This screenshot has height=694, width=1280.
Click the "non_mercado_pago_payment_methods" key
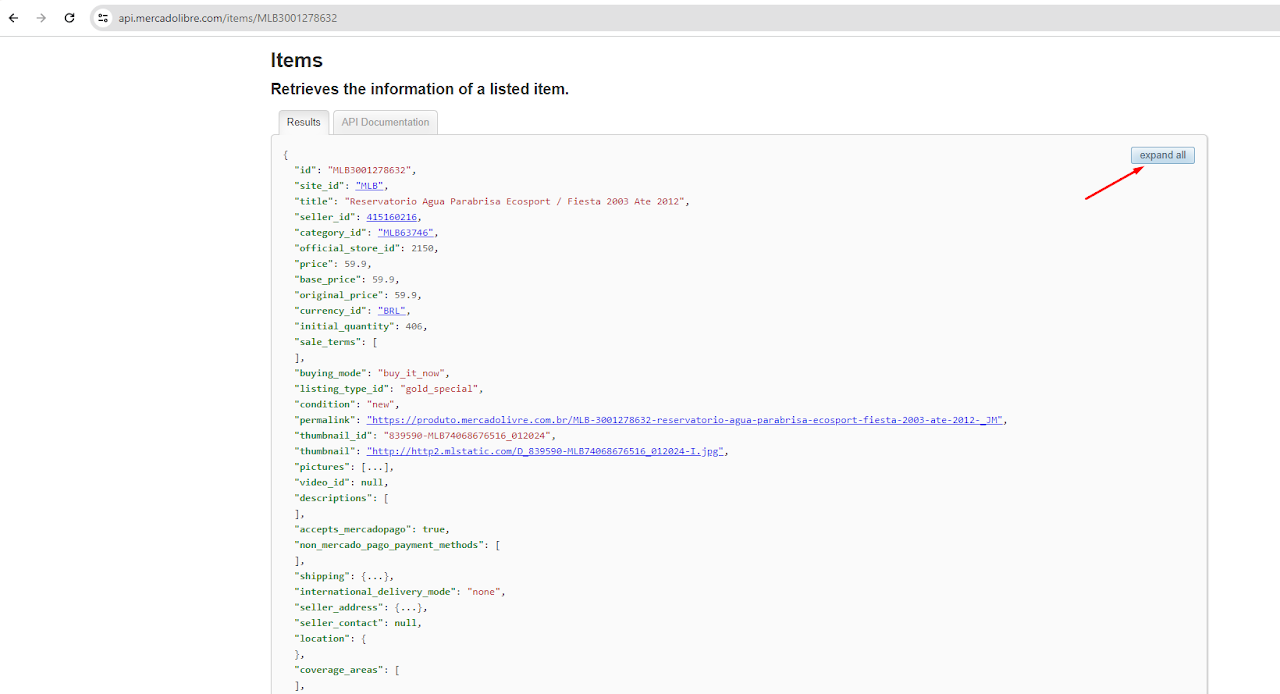388,545
